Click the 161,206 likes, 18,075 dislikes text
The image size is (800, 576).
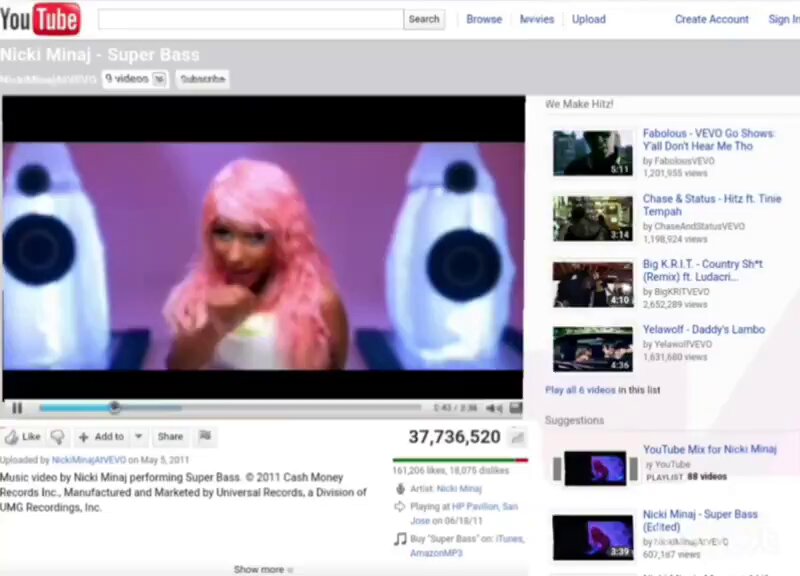(x=451, y=470)
